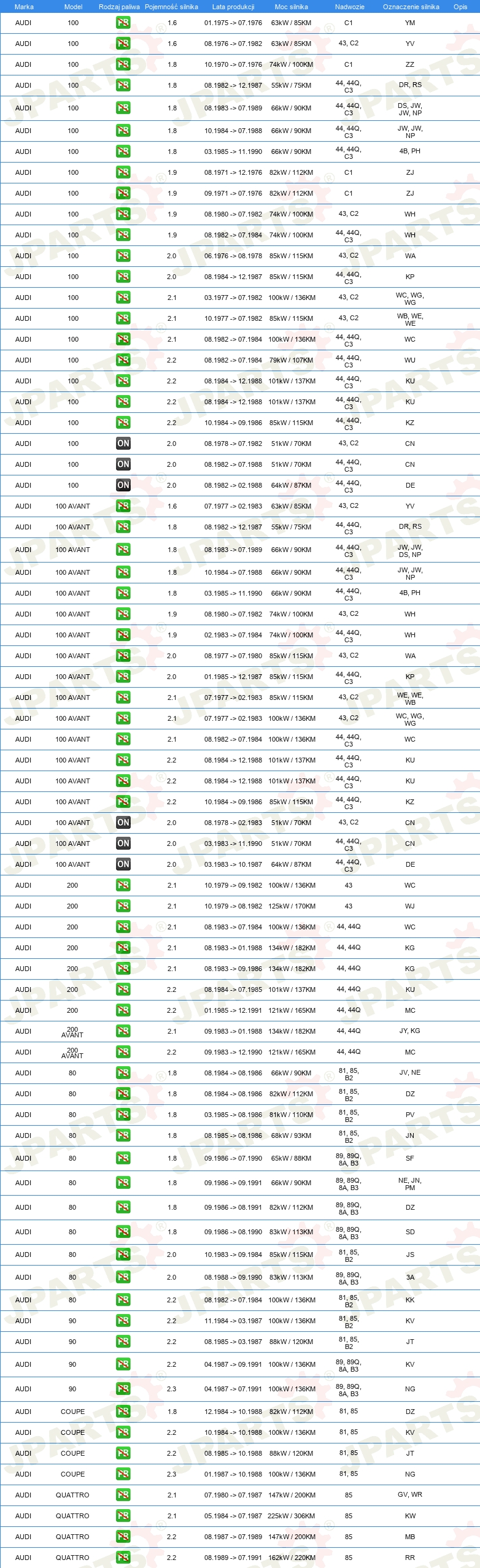Click the engine power 125kW / 170KM
This screenshot has height=1568, width=480.
(292, 906)
